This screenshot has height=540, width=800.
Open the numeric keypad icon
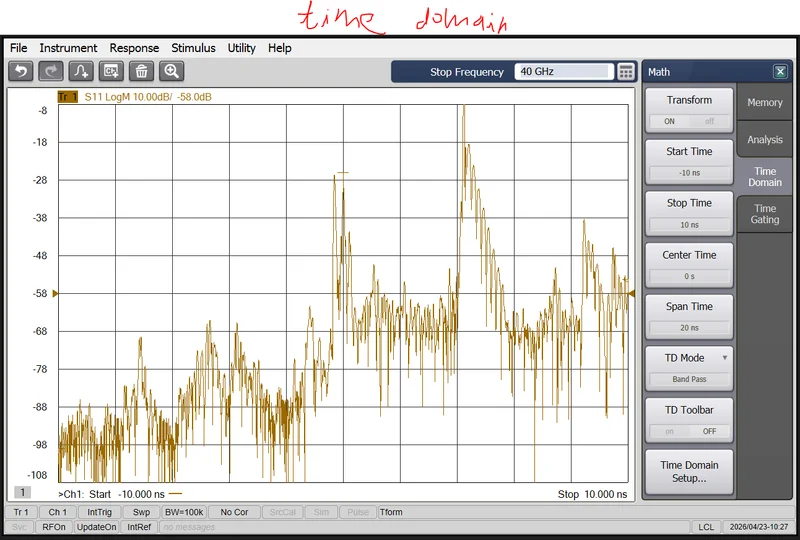626,72
